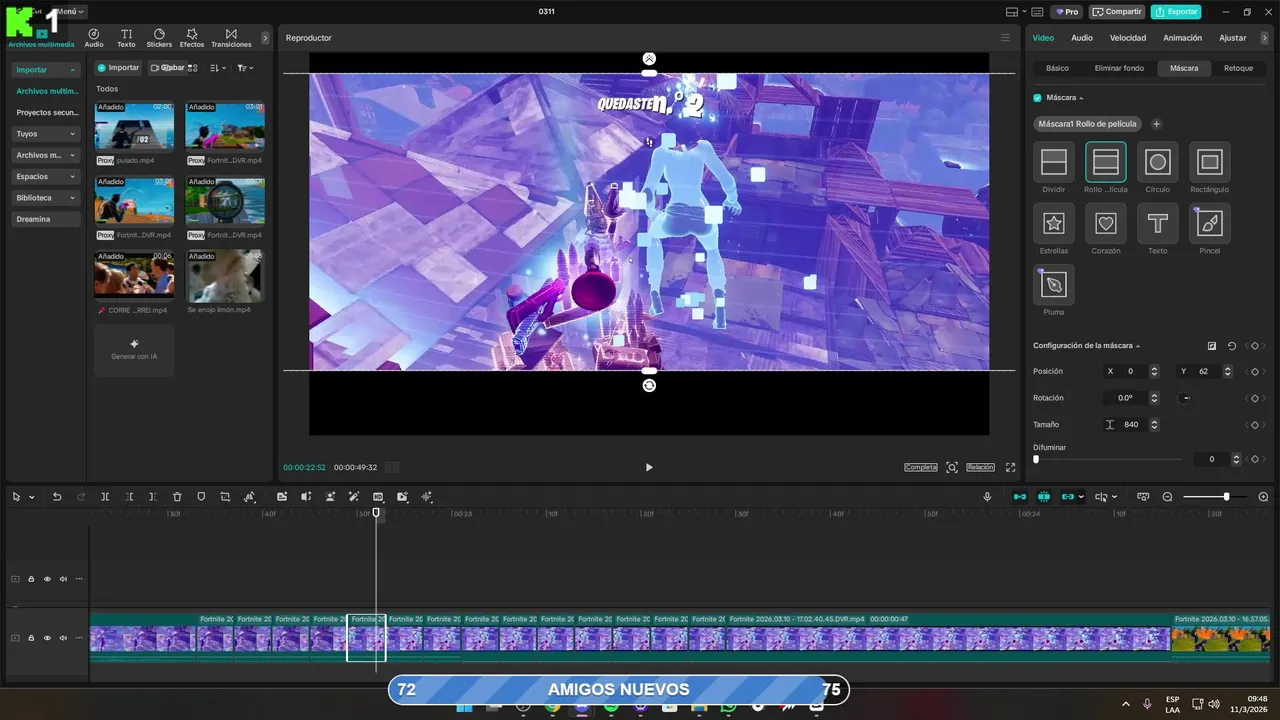Screen dimensions: 1280x720
Task: Select the Rollo de película mask
Action: point(1106,162)
